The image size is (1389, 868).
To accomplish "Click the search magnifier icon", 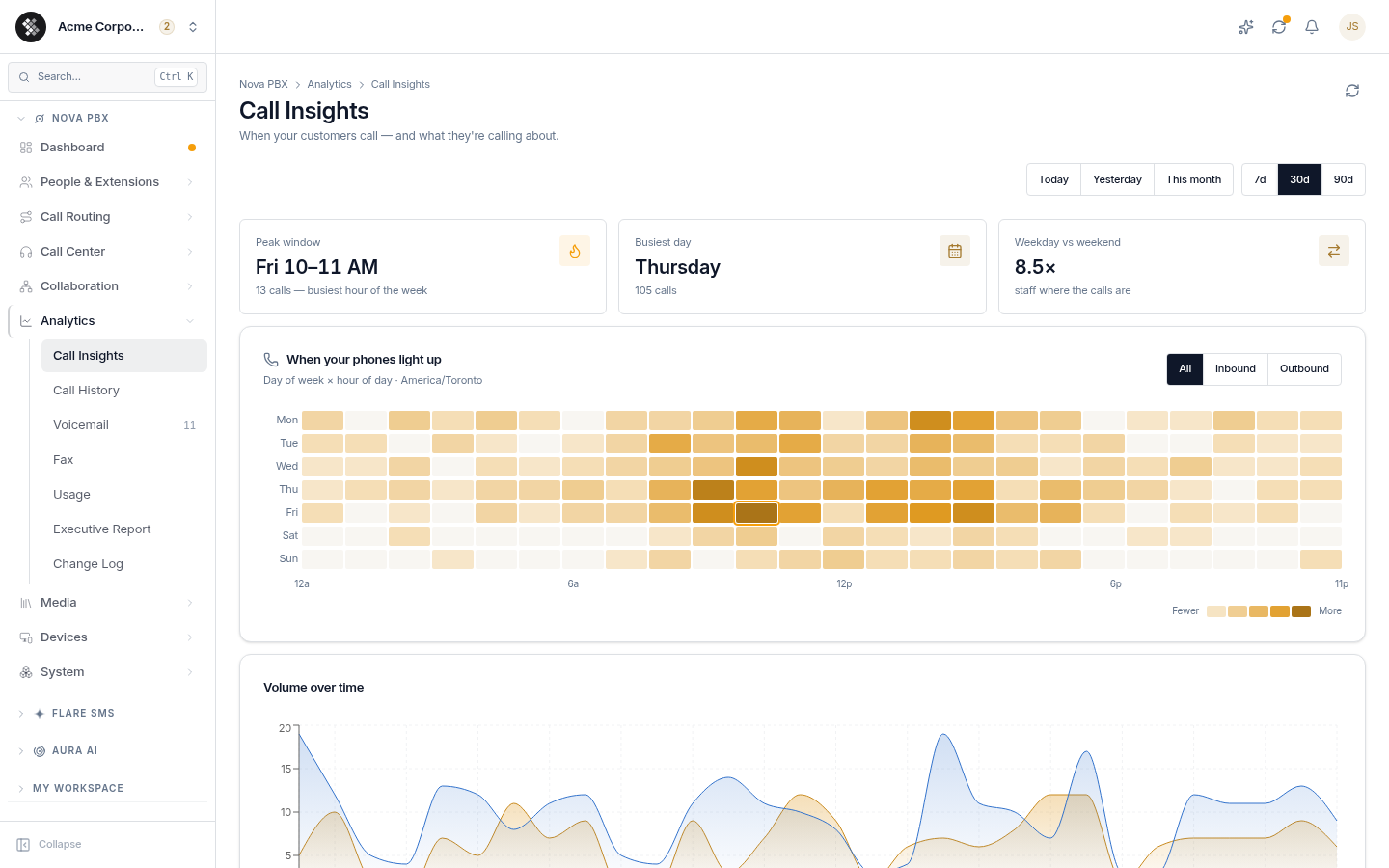I will click(x=24, y=77).
